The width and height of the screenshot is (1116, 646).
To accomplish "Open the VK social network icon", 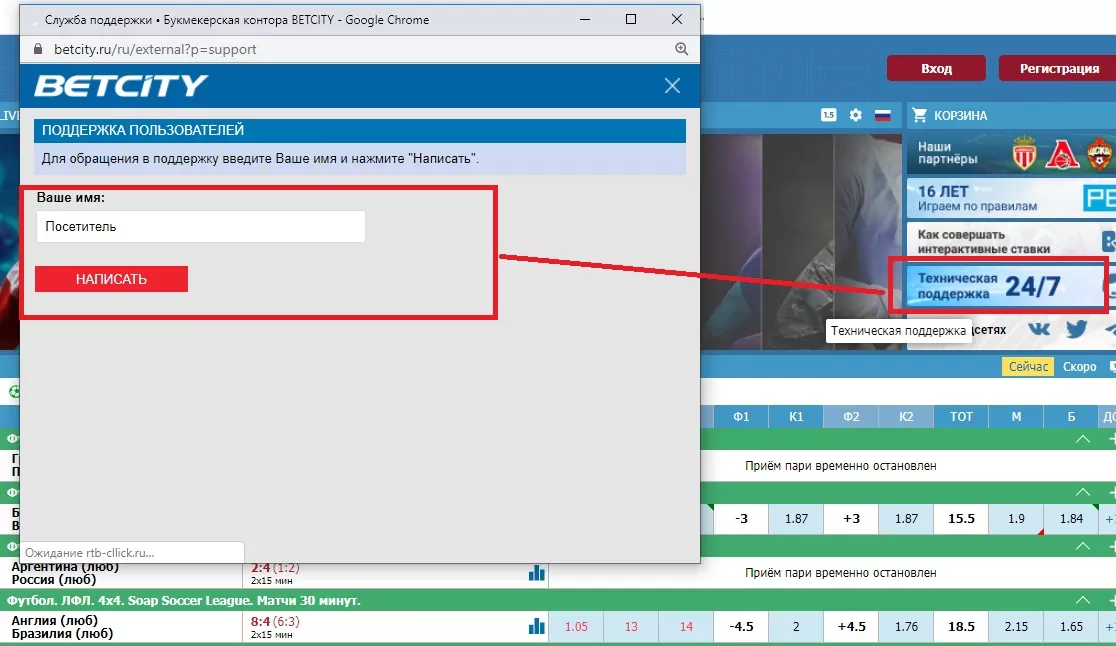I will [x=1039, y=329].
